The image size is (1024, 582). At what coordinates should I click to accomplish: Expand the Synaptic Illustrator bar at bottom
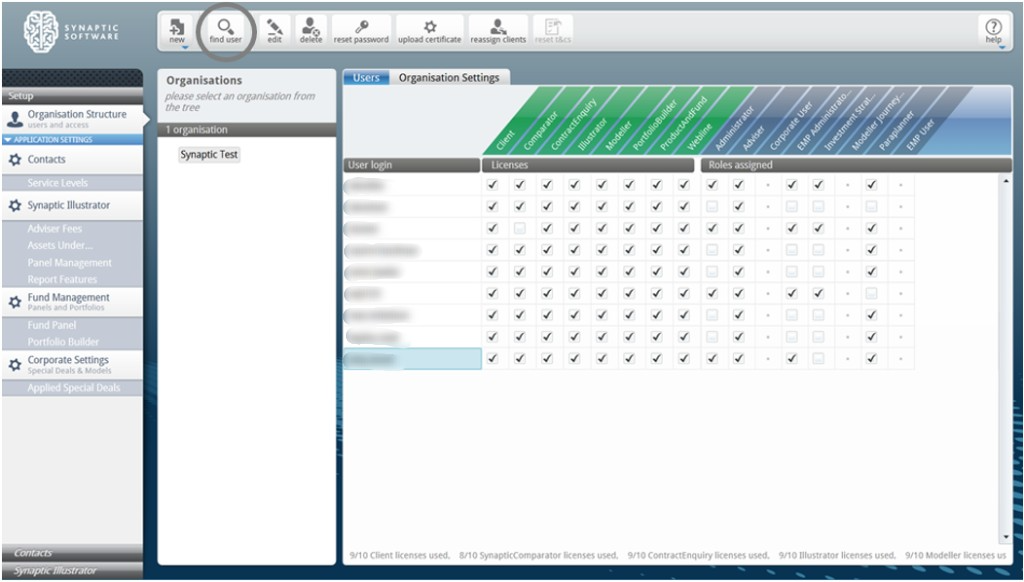tap(72, 571)
